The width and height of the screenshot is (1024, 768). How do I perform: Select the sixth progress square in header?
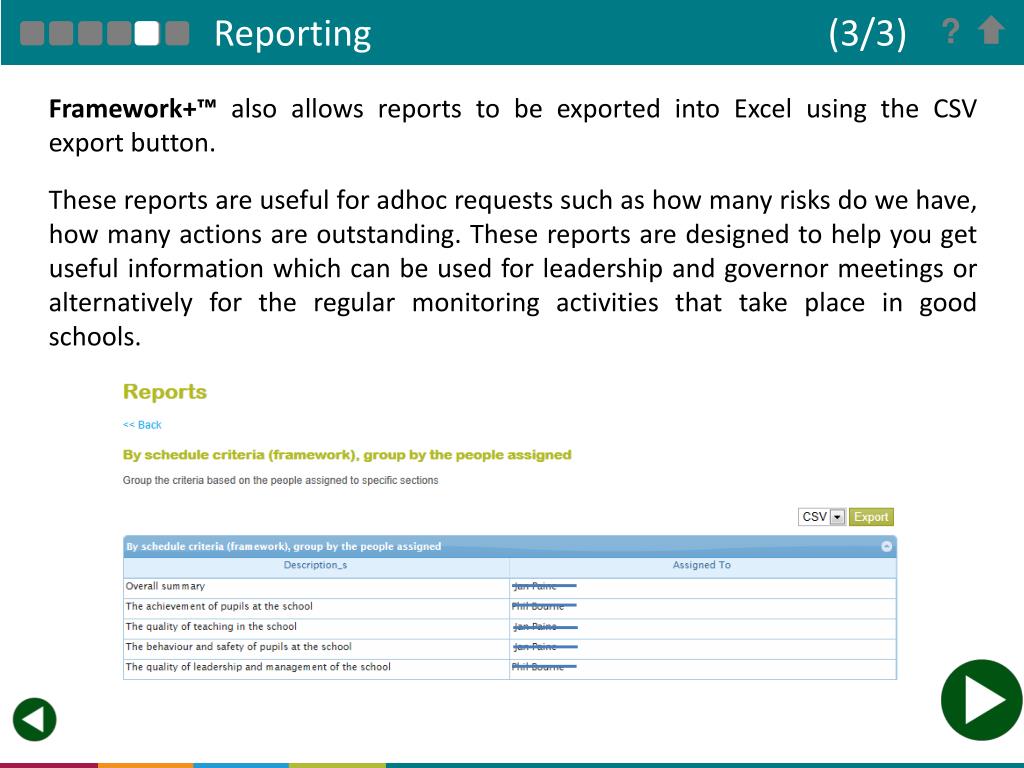click(177, 33)
